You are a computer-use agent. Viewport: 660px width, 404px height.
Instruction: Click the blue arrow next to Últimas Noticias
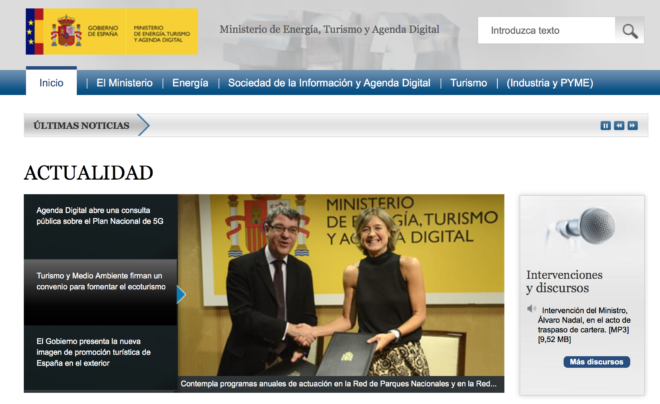pyautogui.click(x=142, y=125)
